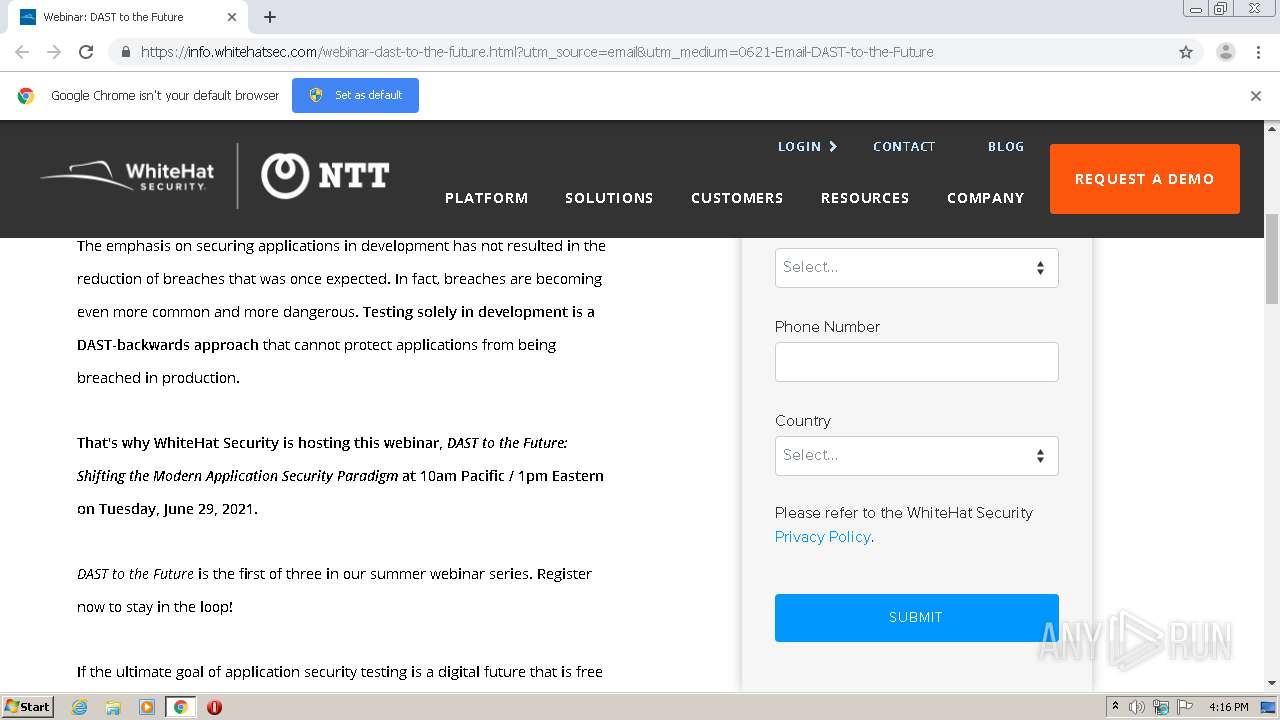The height and width of the screenshot is (720, 1280).
Task: Open the LOGIN menu
Action: pos(807,146)
